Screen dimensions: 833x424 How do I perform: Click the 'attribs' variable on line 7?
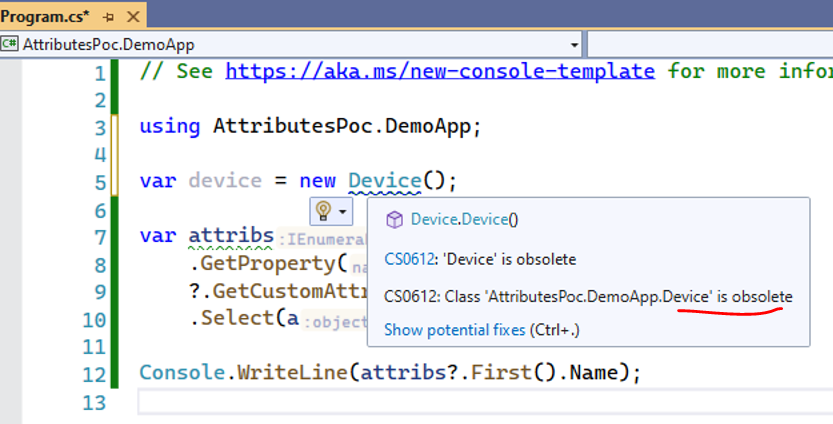[231, 236]
